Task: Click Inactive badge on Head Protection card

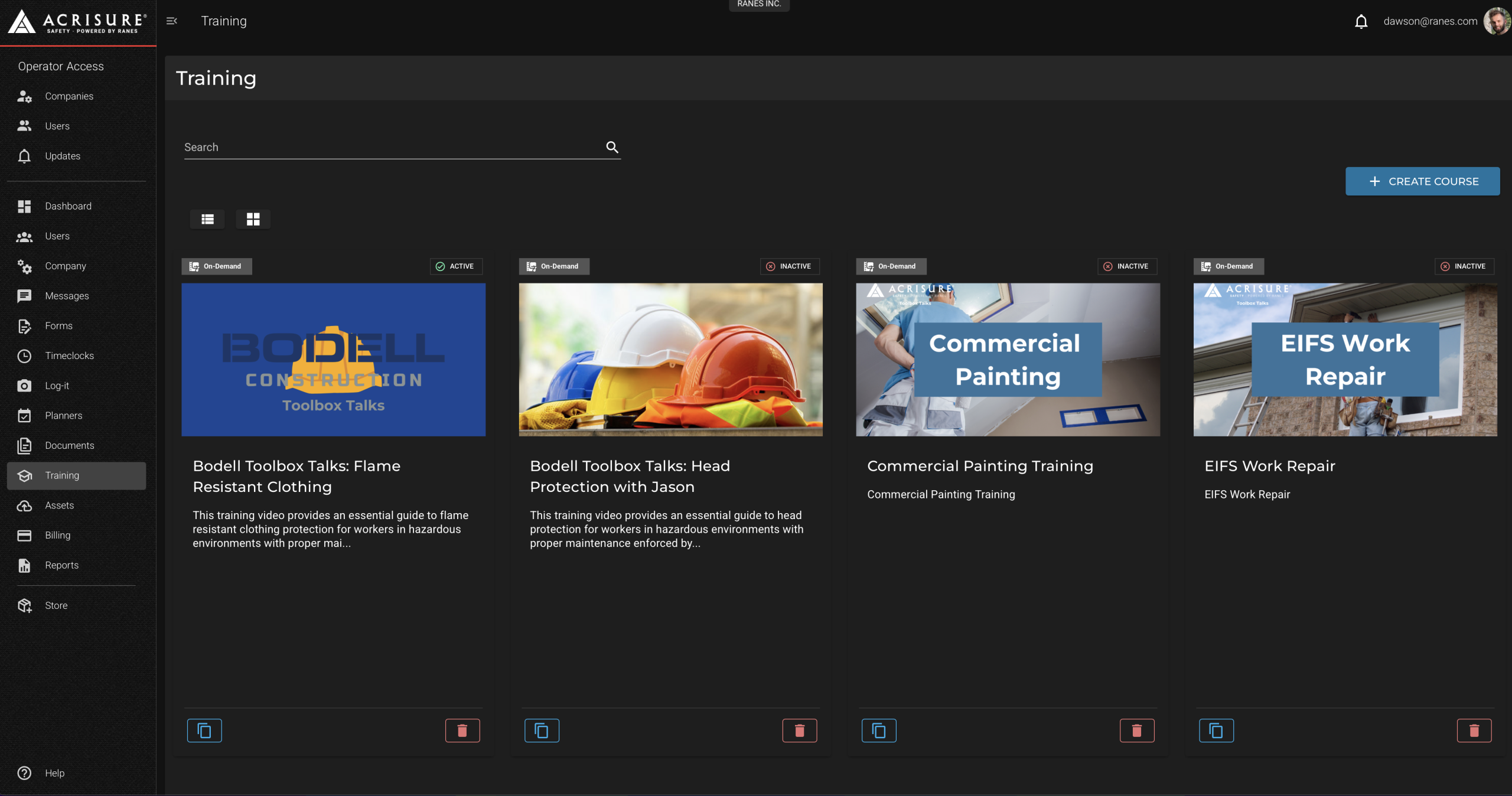Action: 789,266
